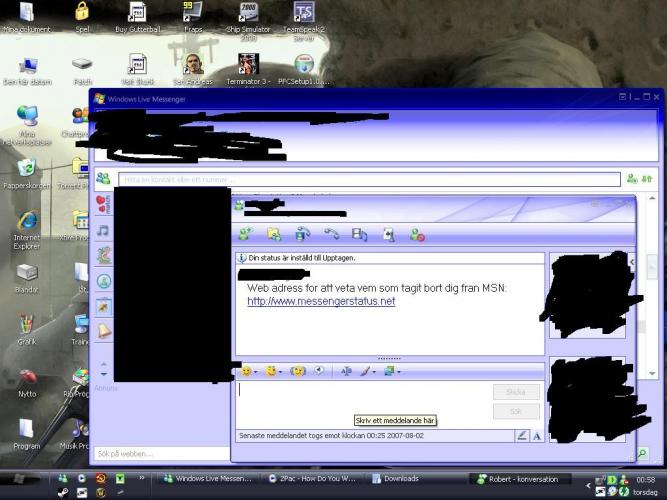Open the Nytto desktop icon
The width and height of the screenshot is (667, 500).
[27, 382]
